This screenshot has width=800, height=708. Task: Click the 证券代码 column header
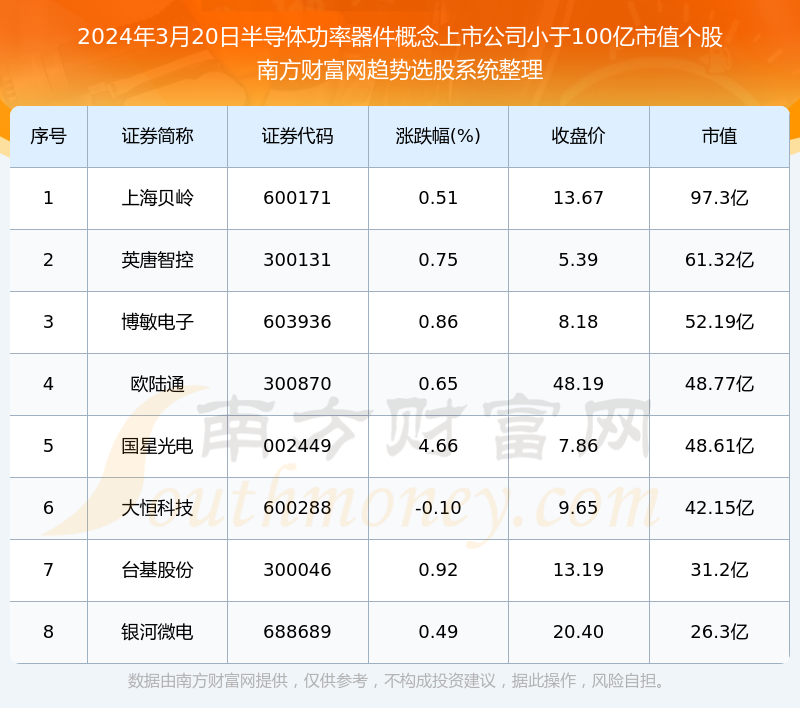click(297, 136)
